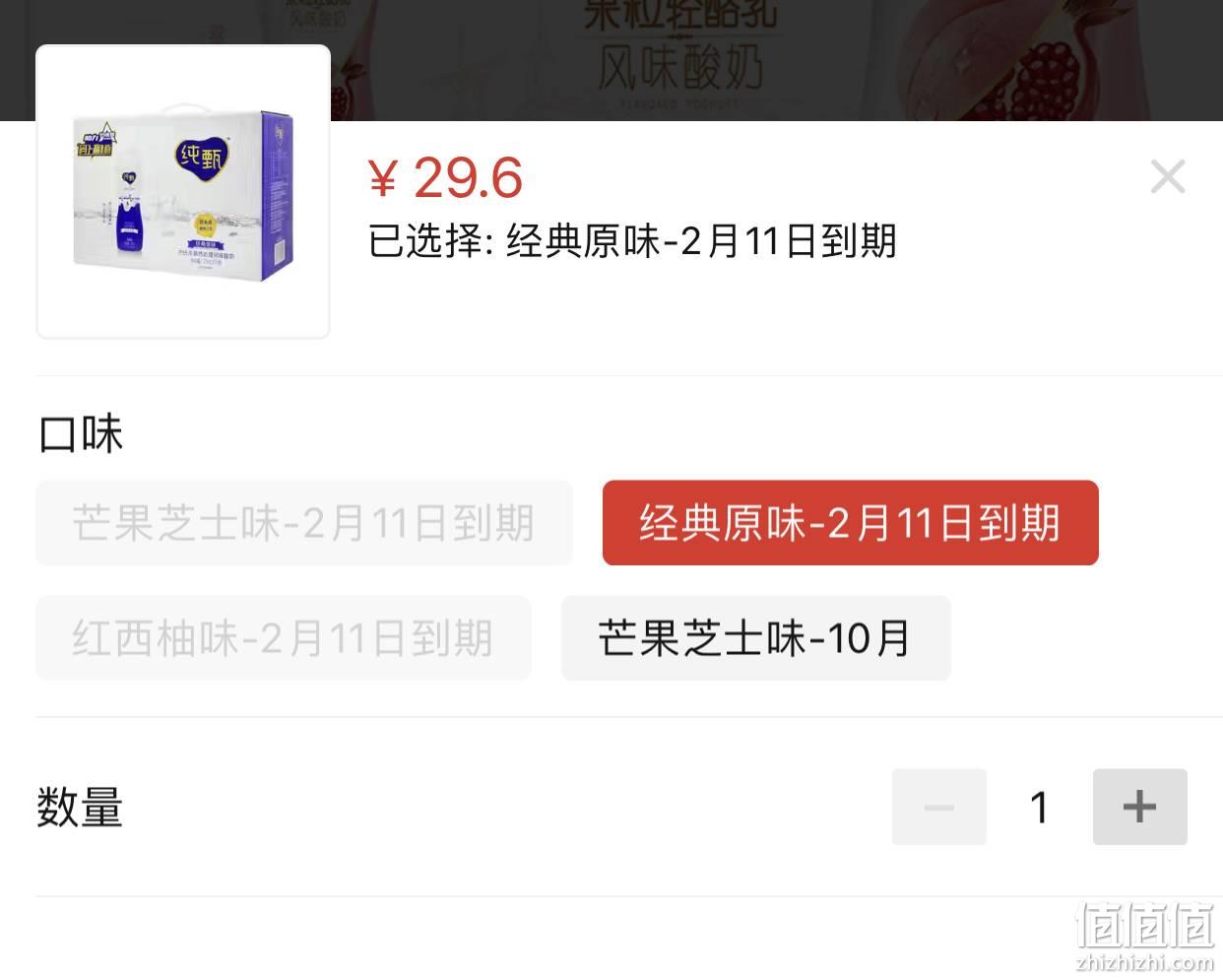Decrease quantity with the minus button
The height and width of the screenshot is (980, 1223).
click(938, 807)
